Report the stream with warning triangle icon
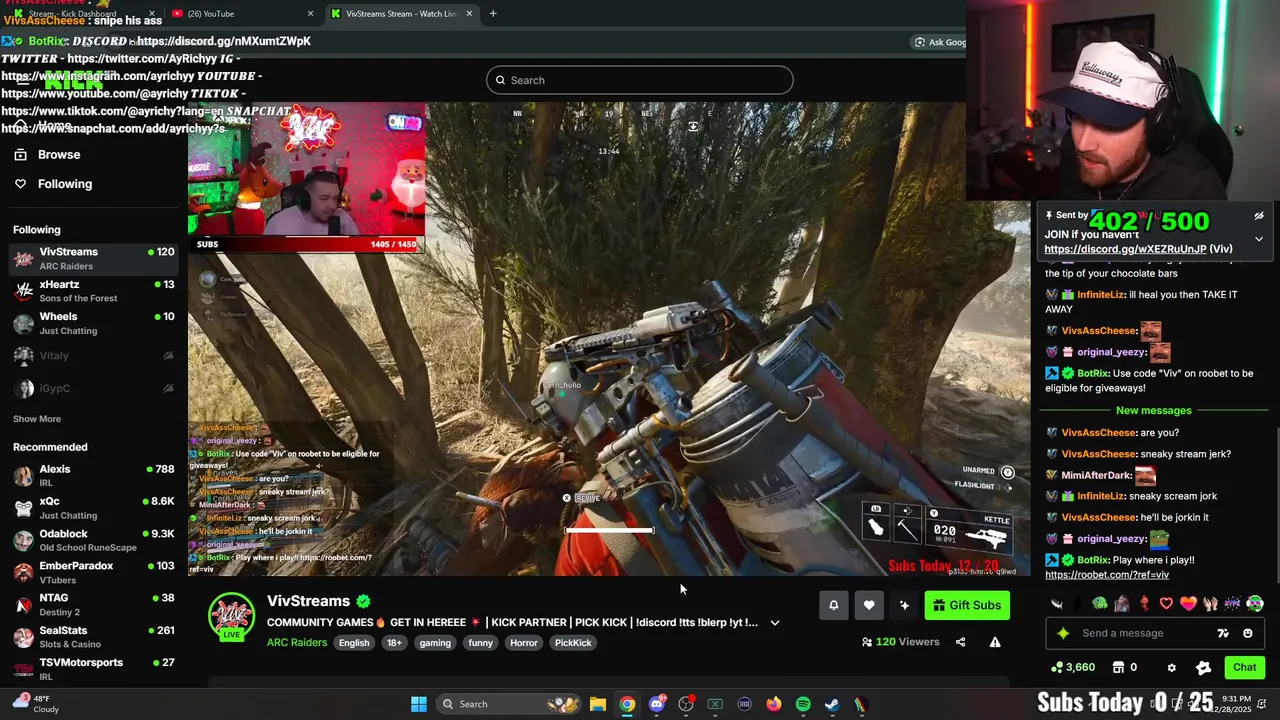1280x720 pixels. [x=995, y=642]
